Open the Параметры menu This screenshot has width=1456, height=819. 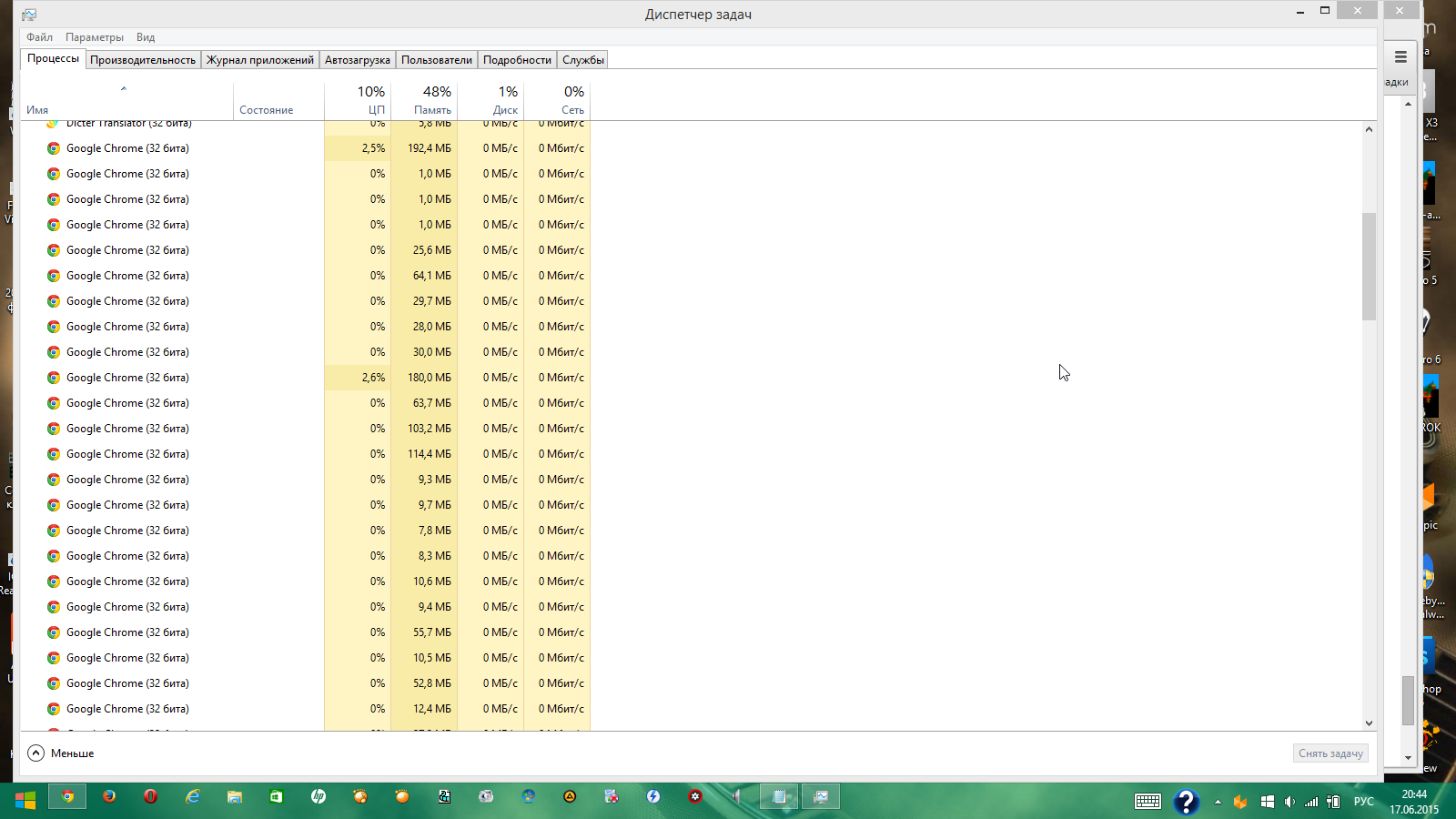click(95, 37)
